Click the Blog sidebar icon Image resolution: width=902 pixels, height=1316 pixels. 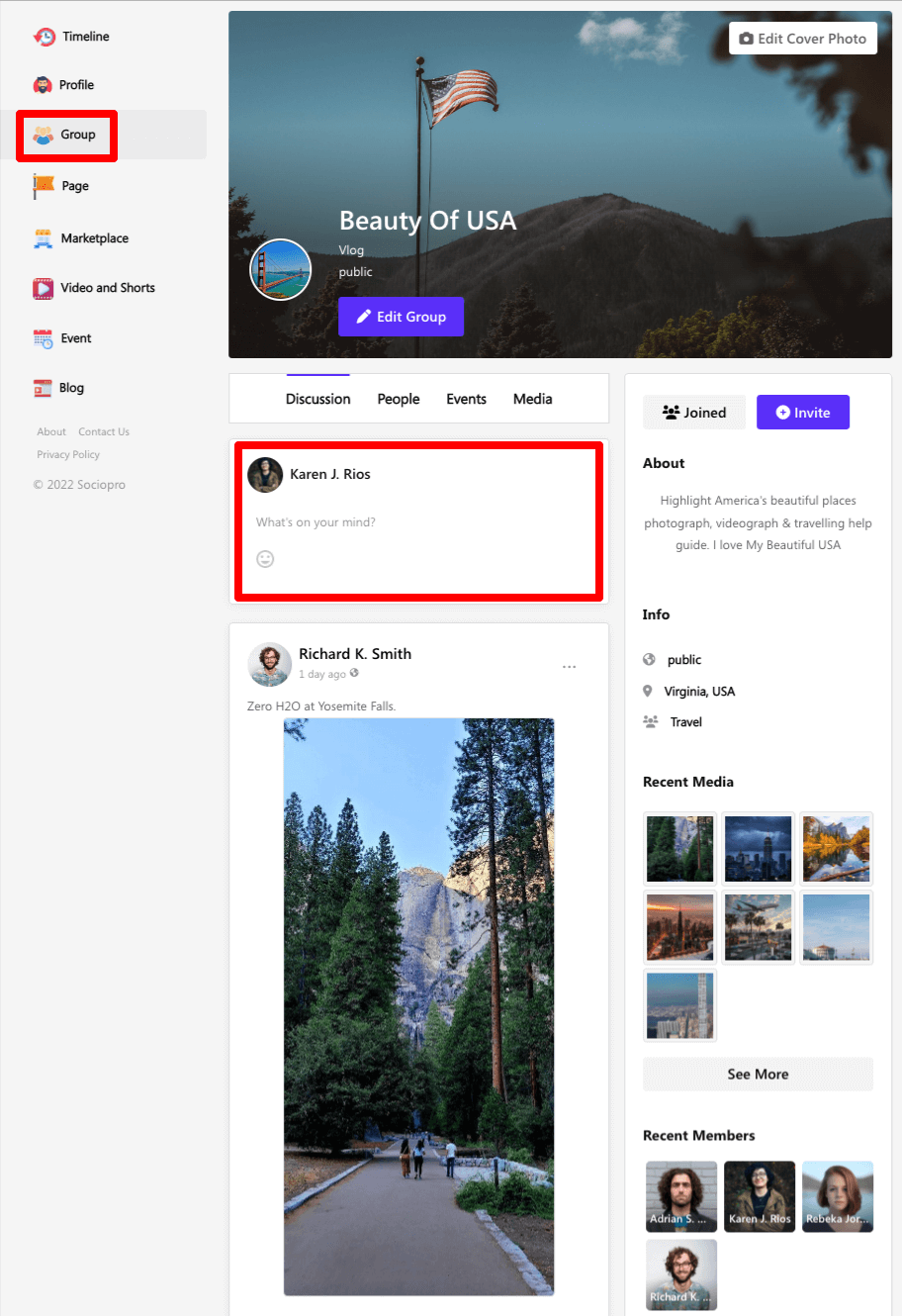coord(43,388)
